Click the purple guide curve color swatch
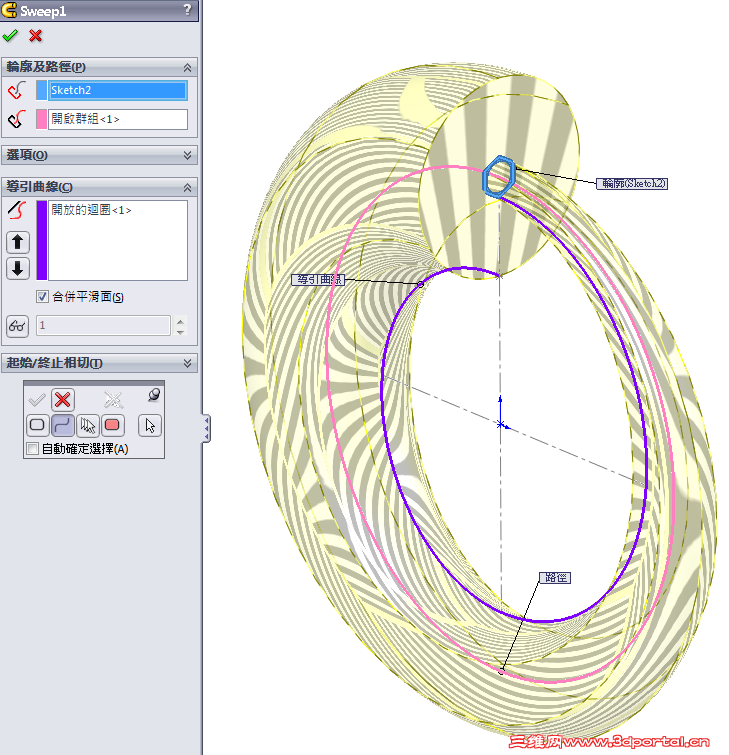 coord(42,240)
